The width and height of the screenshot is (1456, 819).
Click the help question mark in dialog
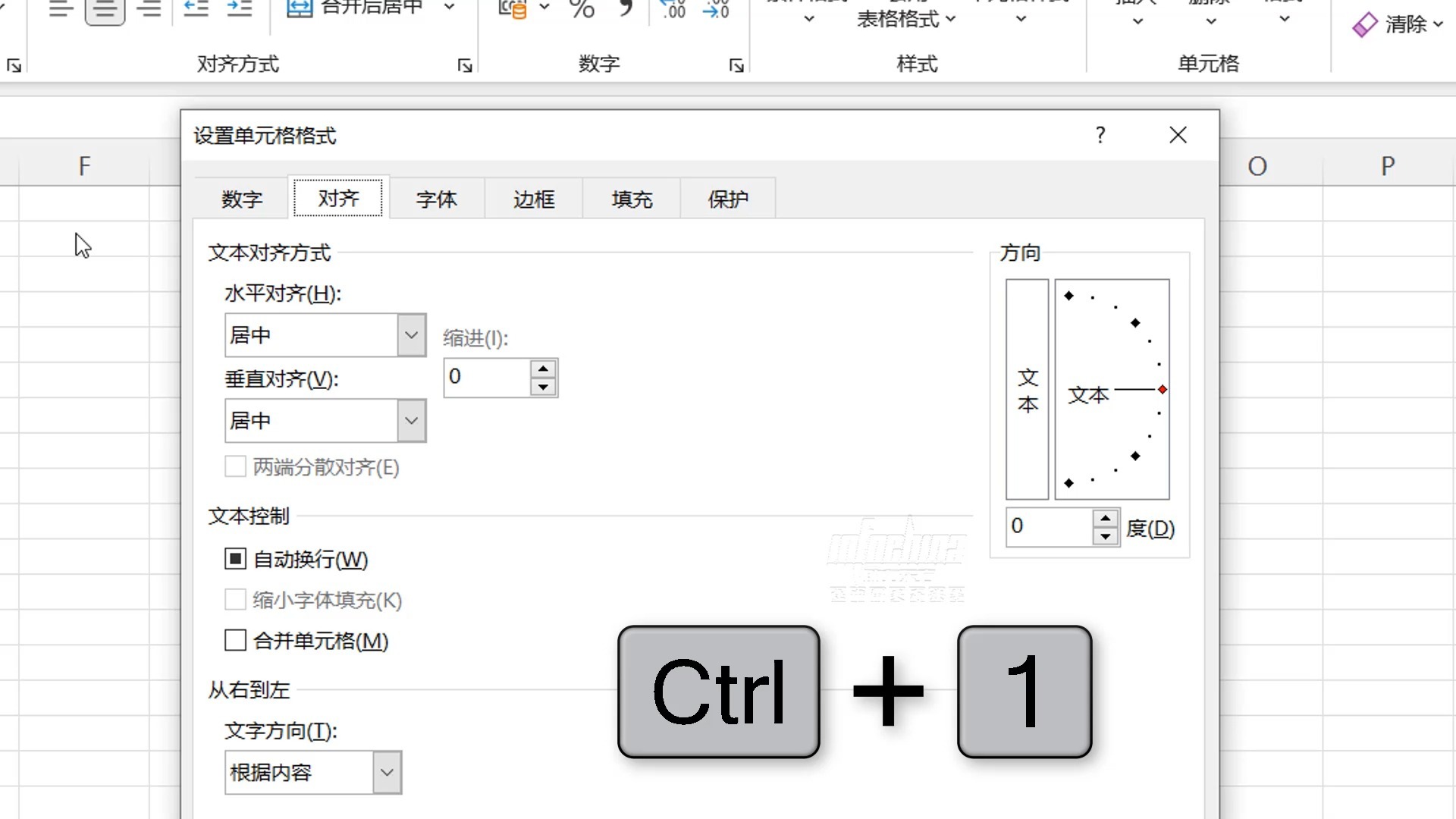[1100, 135]
